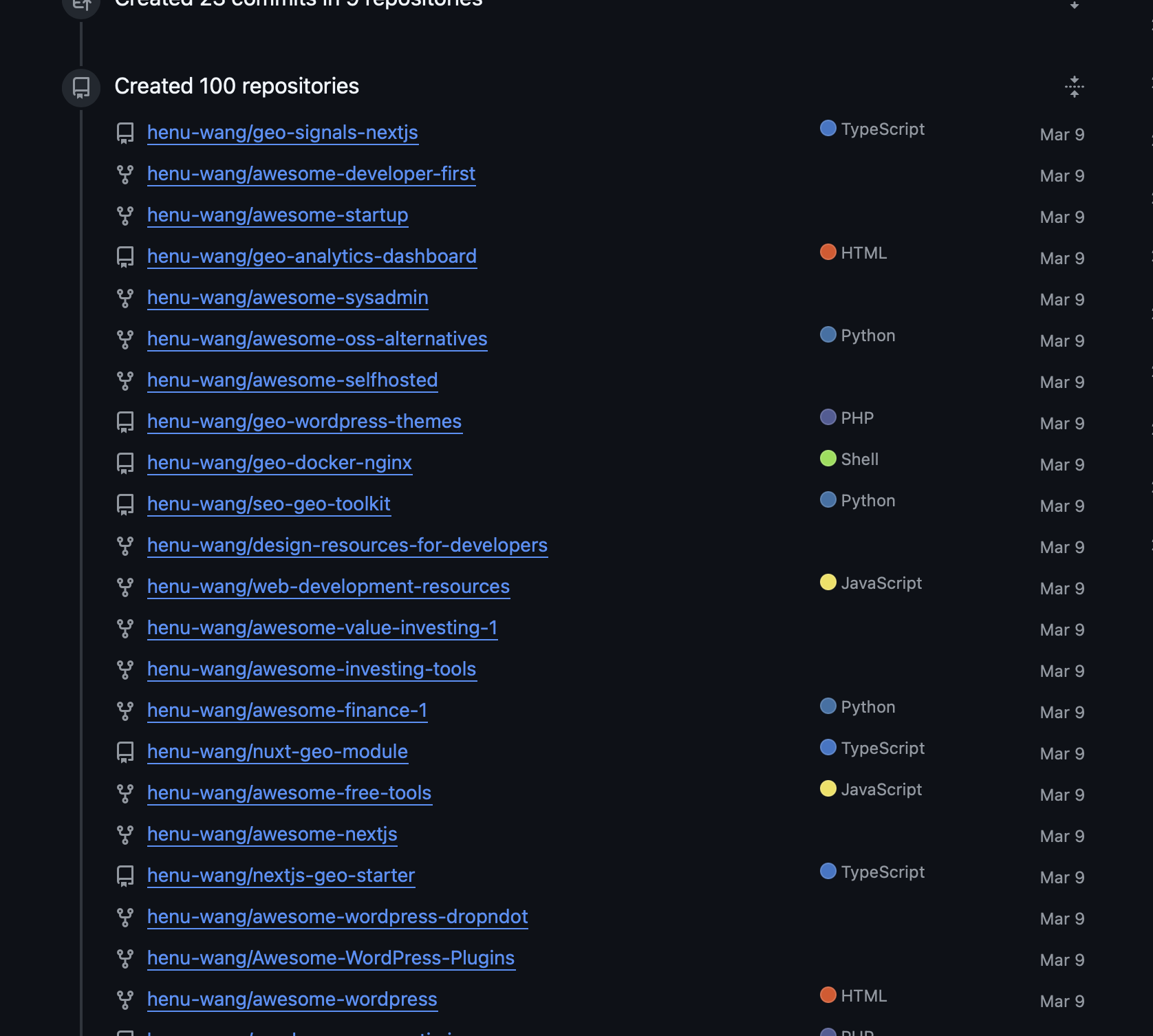Click repo icon beside geo-signals-nextjs
Image resolution: width=1153 pixels, height=1036 pixels.
coord(125,133)
